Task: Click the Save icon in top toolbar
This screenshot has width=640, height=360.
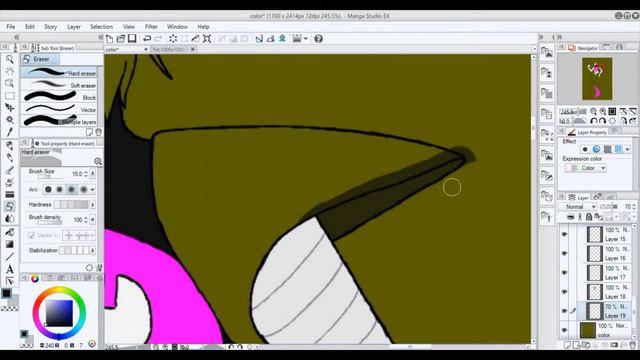Action: 132,39
